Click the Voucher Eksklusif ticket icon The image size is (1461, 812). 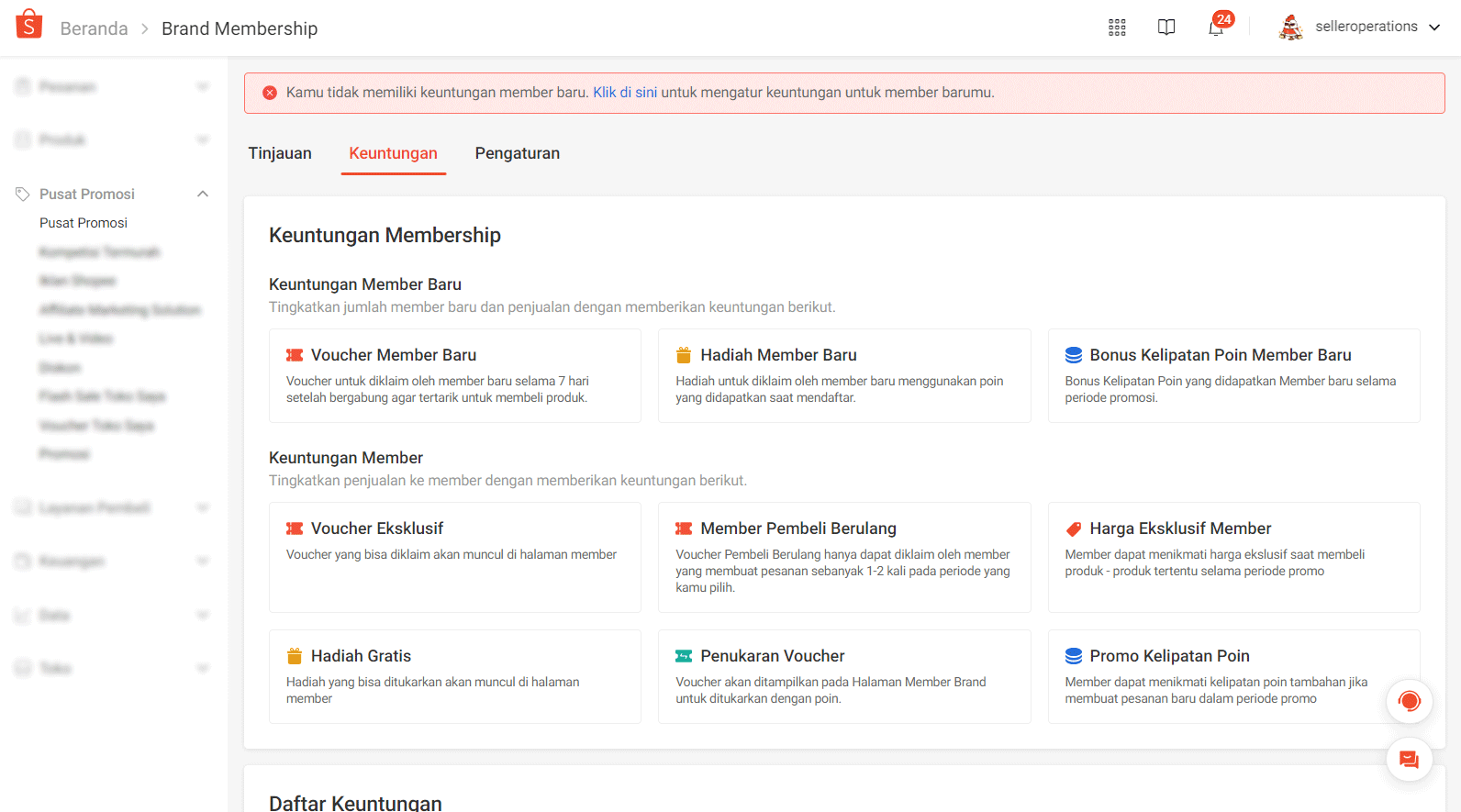pyautogui.click(x=295, y=528)
